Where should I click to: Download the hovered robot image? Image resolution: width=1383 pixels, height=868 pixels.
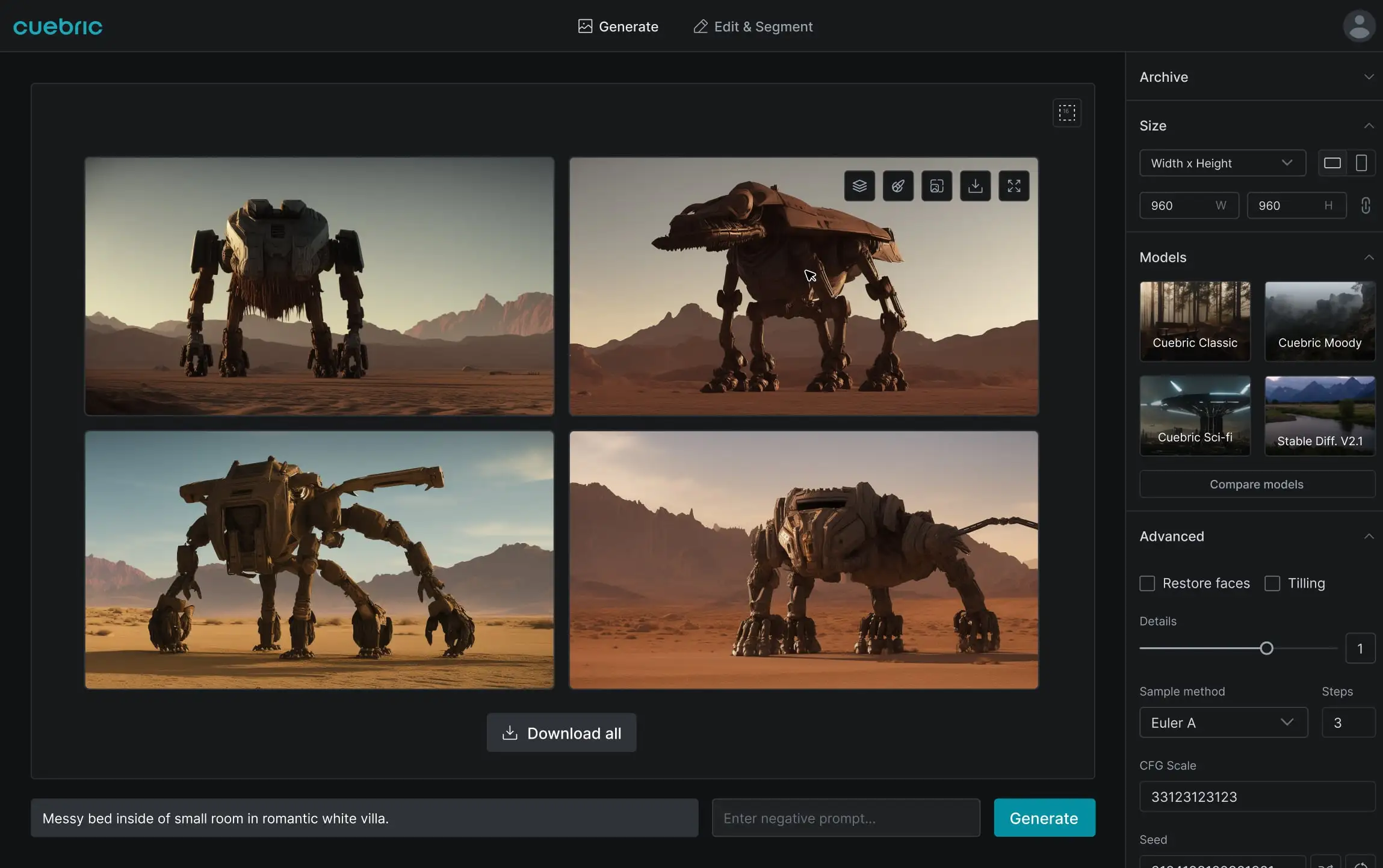coord(975,186)
